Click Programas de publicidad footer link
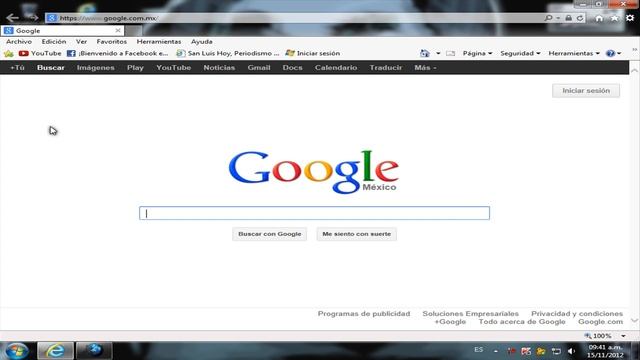The image size is (640, 360). click(364, 313)
